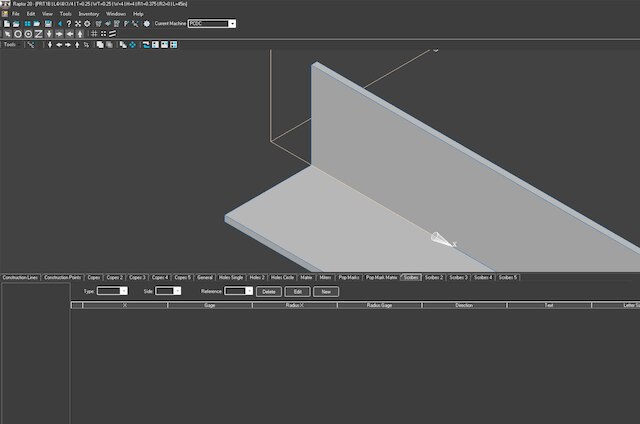Screen dimensions: 640x424
Task: Switch to the Holes Single tab
Action: (x=231, y=277)
